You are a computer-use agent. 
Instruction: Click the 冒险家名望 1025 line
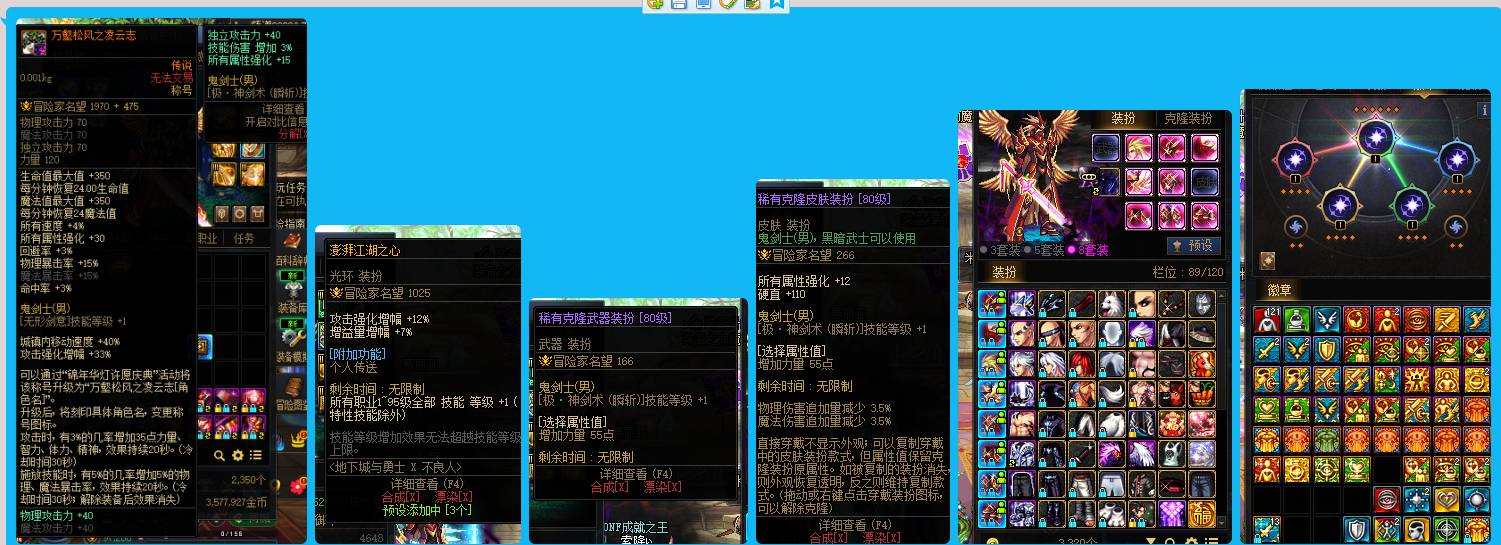[x=380, y=294]
